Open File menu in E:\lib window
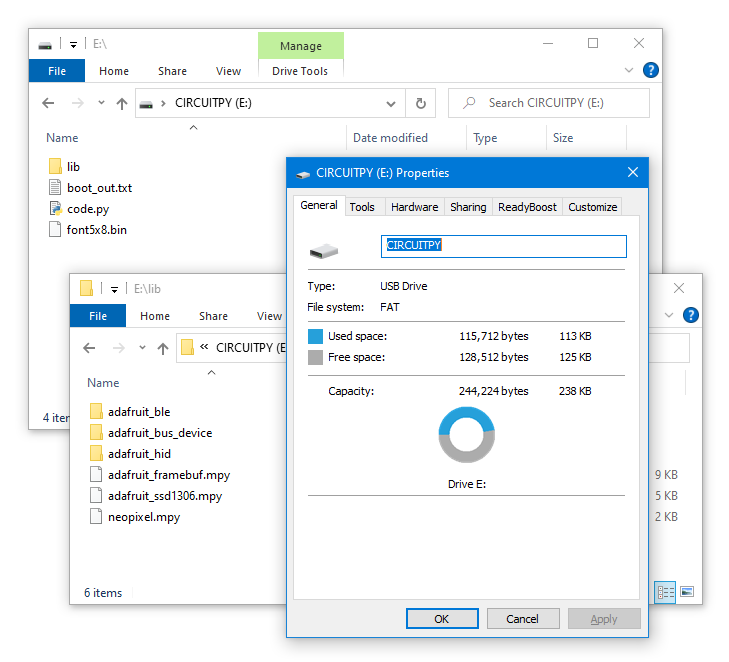The image size is (729, 662). [x=98, y=316]
